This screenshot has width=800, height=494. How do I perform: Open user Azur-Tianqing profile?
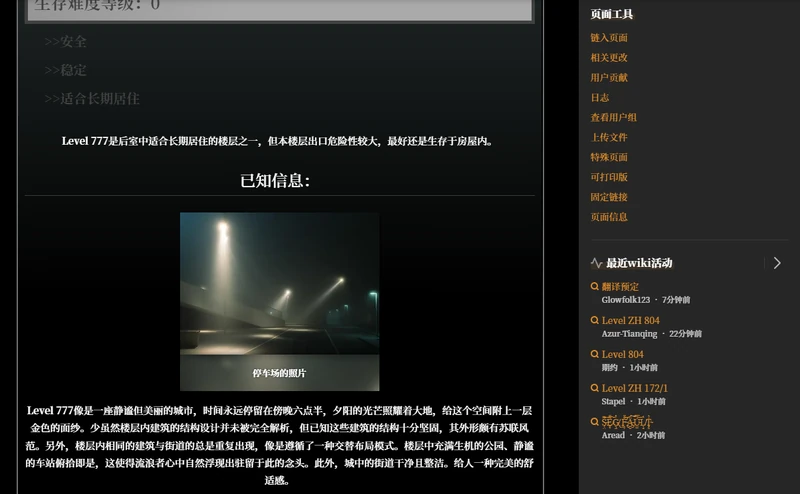coord(629,334)
